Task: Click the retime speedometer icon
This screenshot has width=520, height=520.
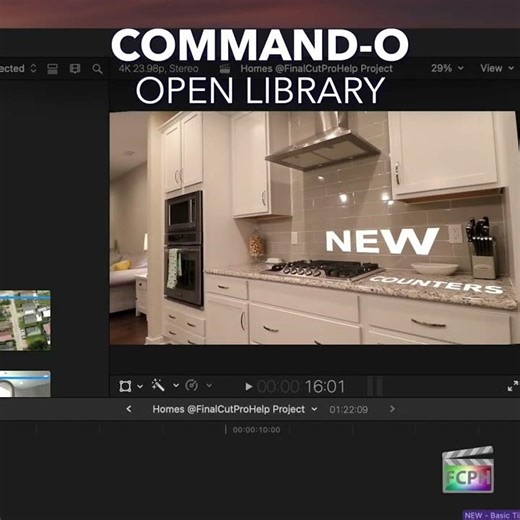Action: click(x=192, y=385)
